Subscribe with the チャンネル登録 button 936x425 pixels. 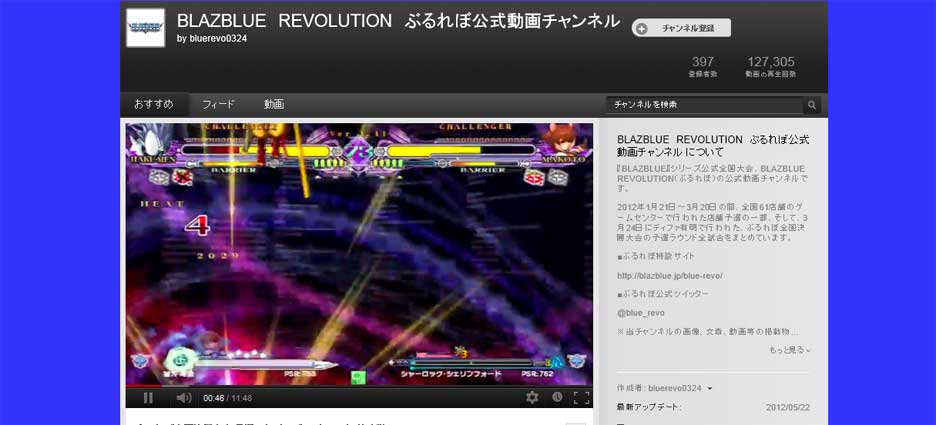681,28
